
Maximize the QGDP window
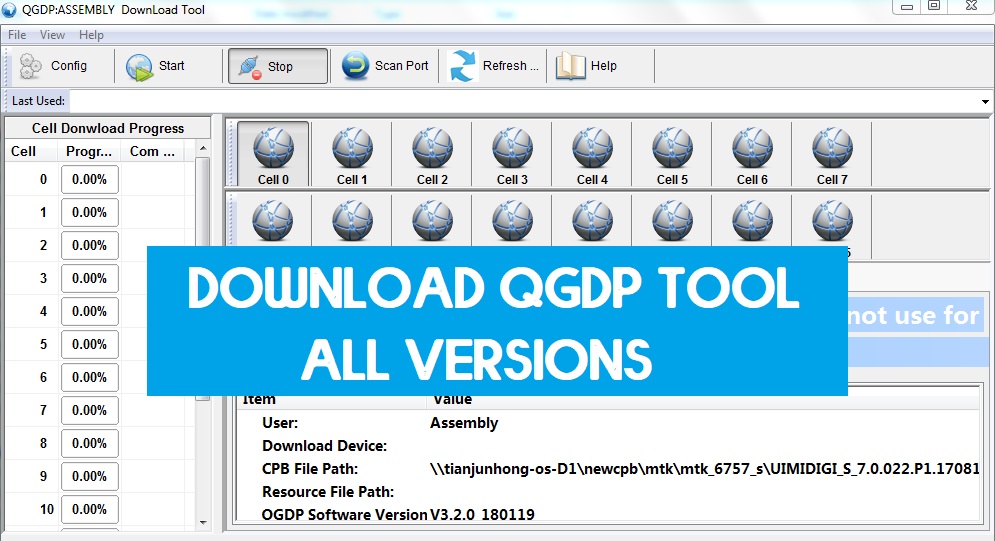(x=934, y=6)
